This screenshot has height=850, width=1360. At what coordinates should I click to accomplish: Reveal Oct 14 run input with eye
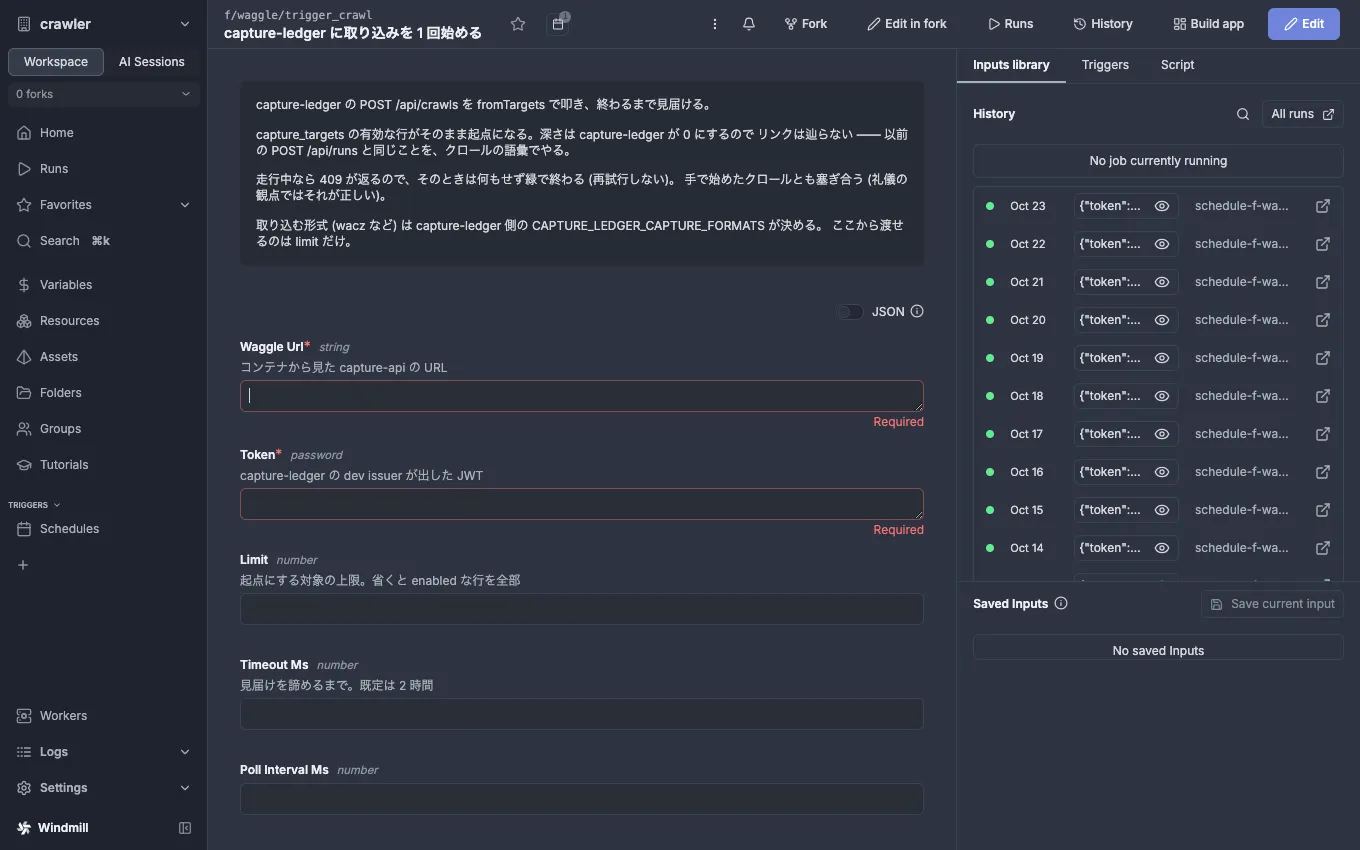tap(1162, 548)
